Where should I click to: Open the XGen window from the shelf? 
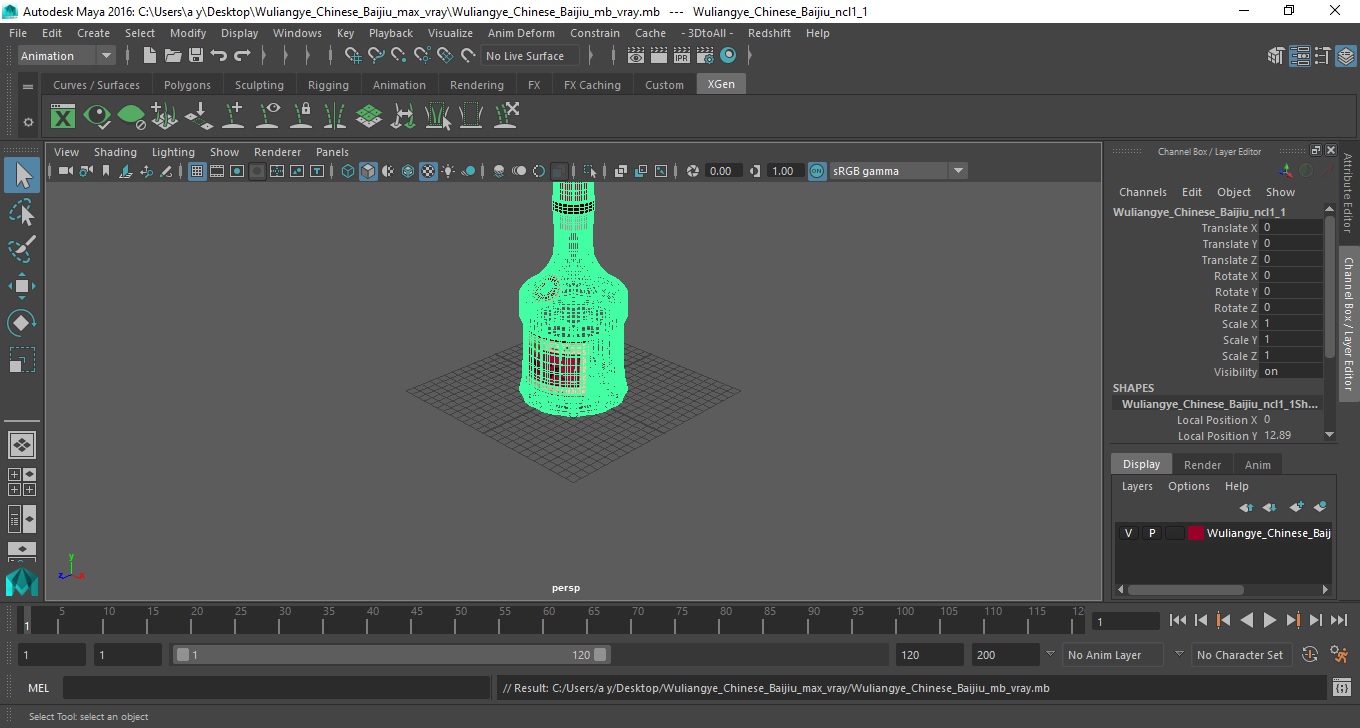point(63,116)
